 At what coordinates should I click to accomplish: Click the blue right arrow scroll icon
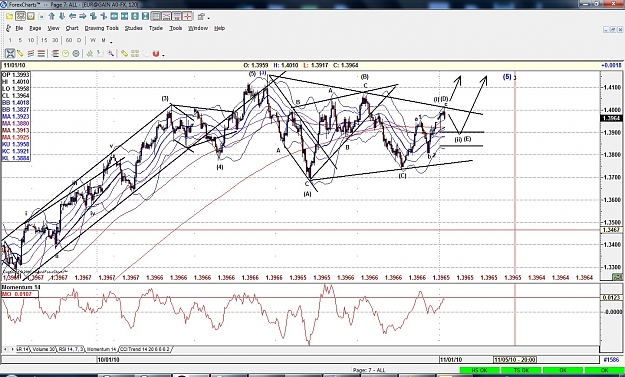pos(83,16)
